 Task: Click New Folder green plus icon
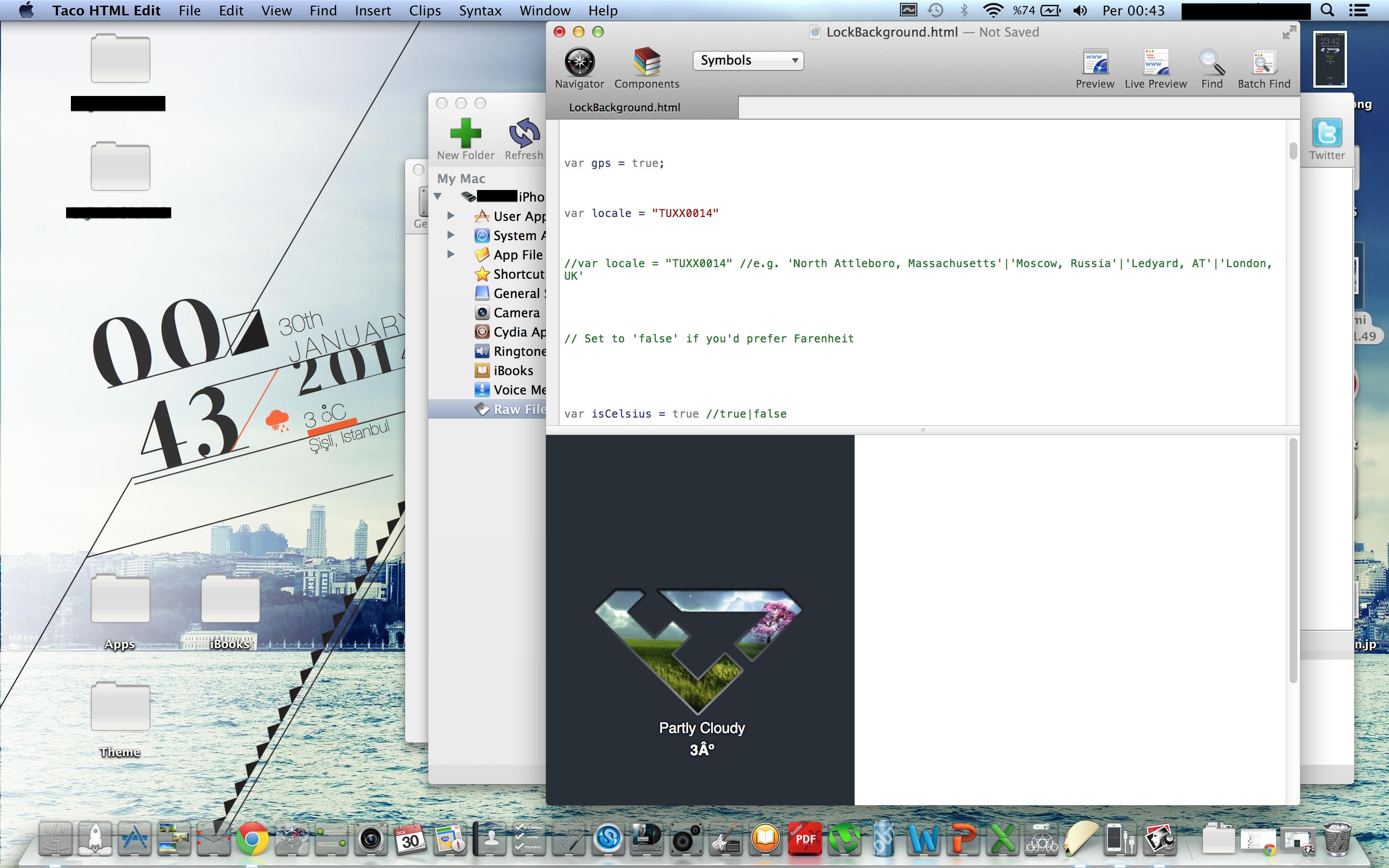coord(465,139)
